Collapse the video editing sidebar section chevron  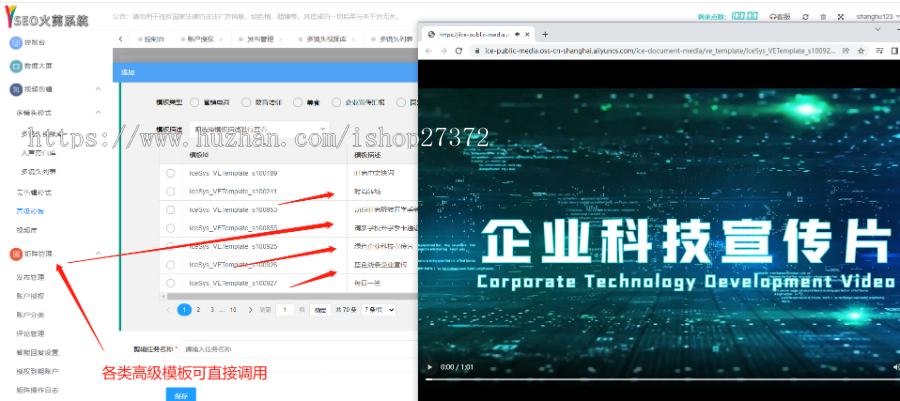98,89
